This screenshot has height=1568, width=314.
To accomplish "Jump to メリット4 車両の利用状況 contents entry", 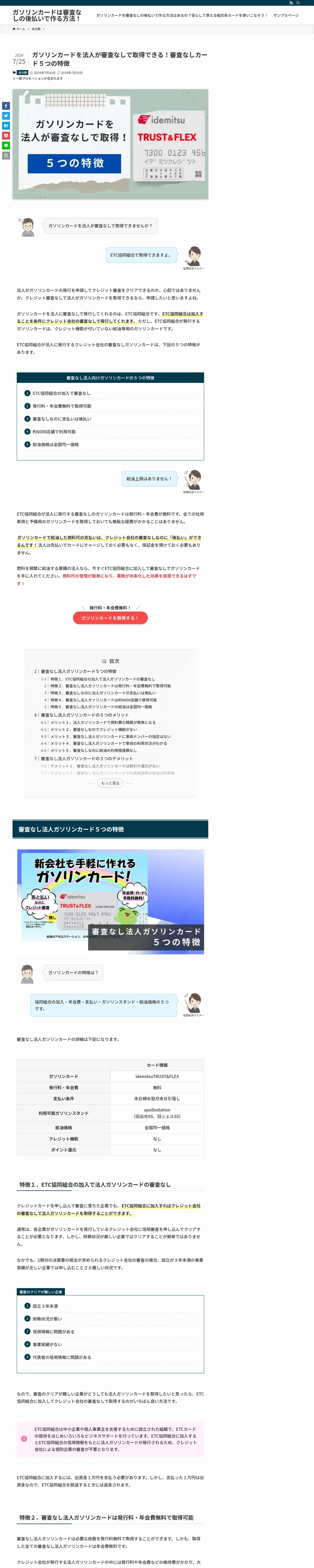I will coord(109,743).
